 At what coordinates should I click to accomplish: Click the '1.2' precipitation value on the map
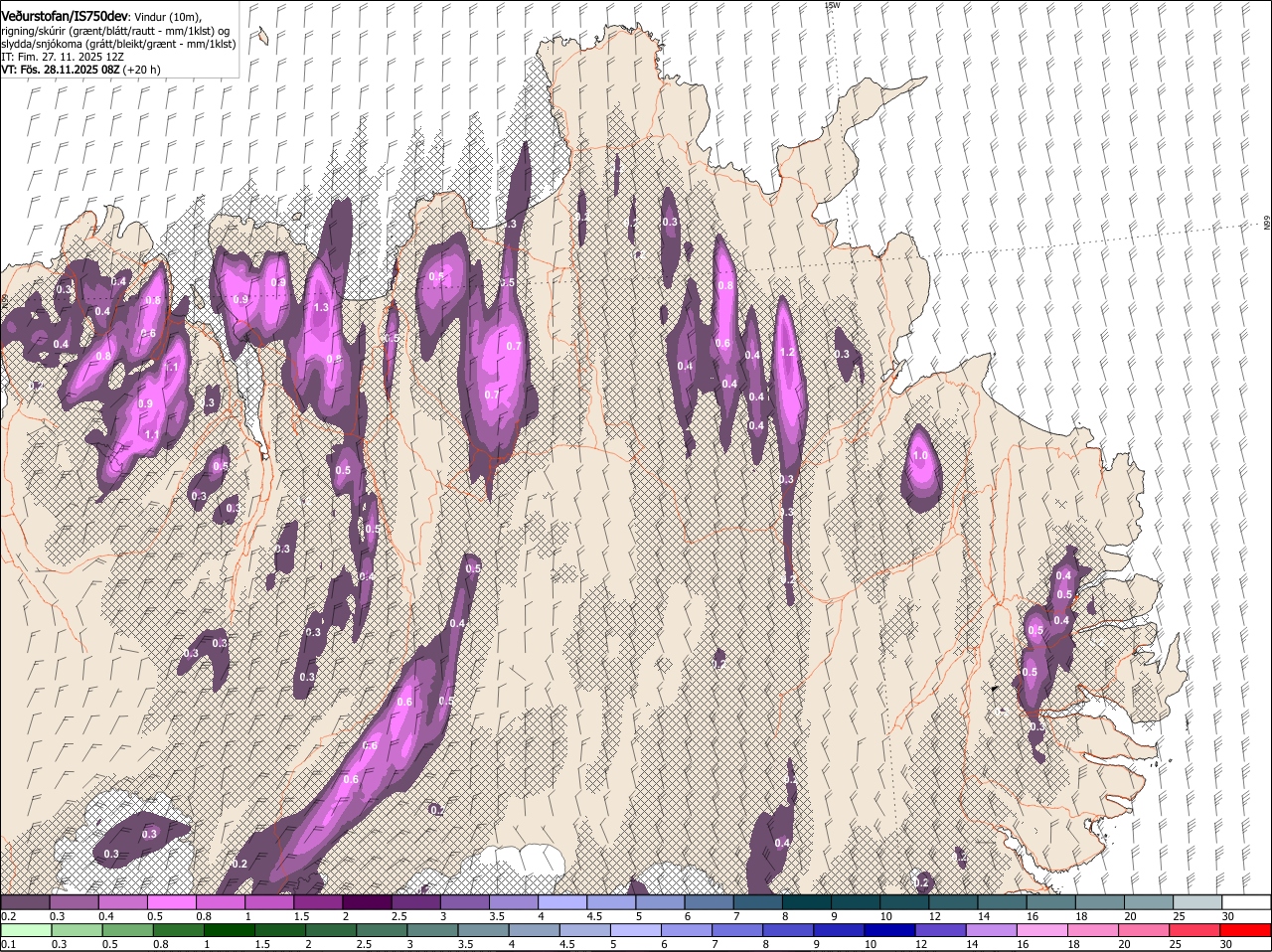pos(788,352)
